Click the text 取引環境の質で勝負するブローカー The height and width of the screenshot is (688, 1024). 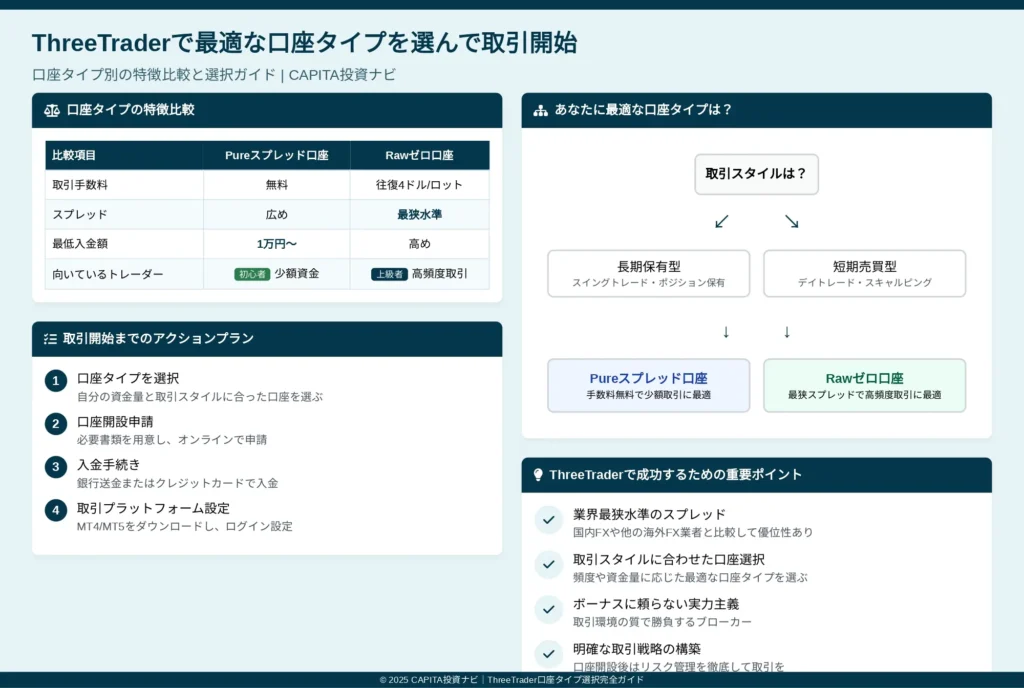[662, 622]
